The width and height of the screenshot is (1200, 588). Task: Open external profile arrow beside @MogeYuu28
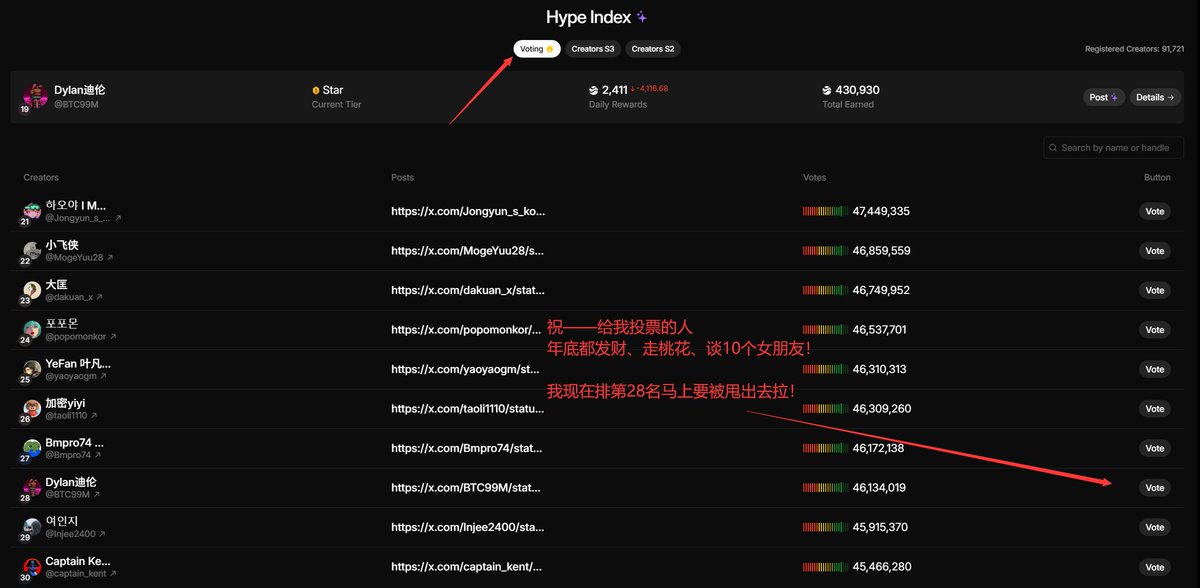click(x=110, y=258)
